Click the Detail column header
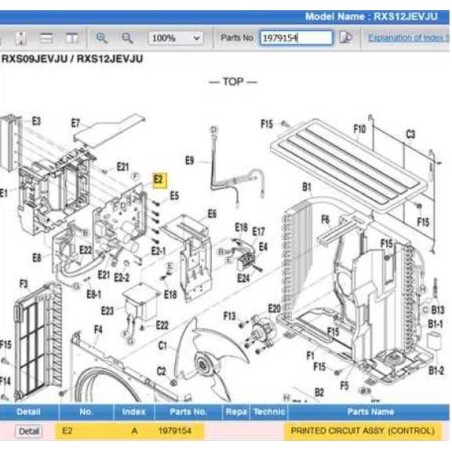 (x=28, y=412)
